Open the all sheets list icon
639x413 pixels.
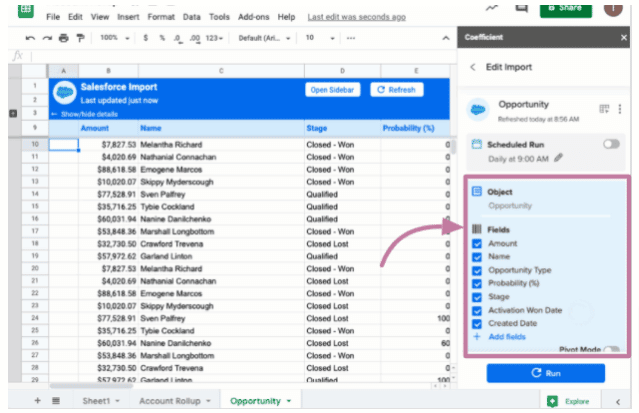56,401
